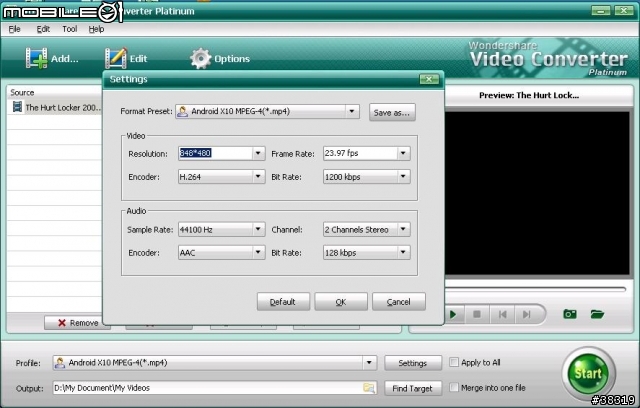Open the Channel 2 Channels Stereo dropdown
Screen dimensions: 640x408
tap(403, 229)
